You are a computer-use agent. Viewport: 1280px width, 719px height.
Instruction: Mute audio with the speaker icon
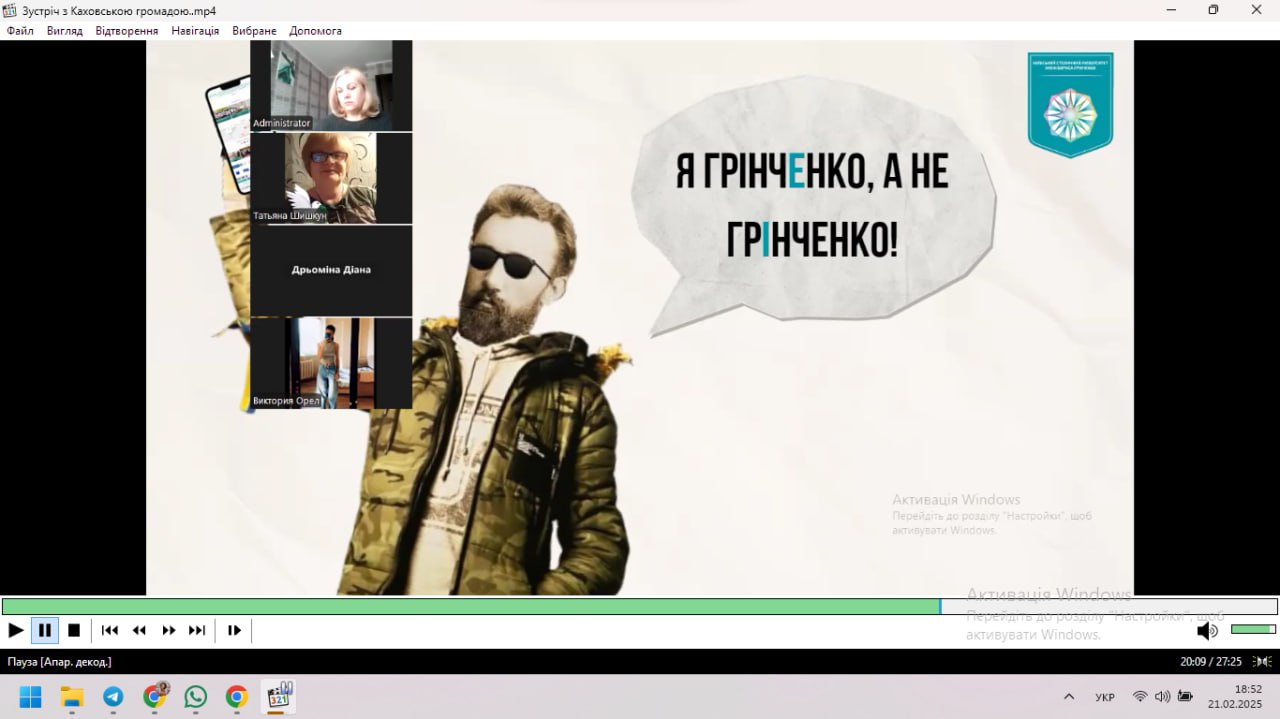1207,630
